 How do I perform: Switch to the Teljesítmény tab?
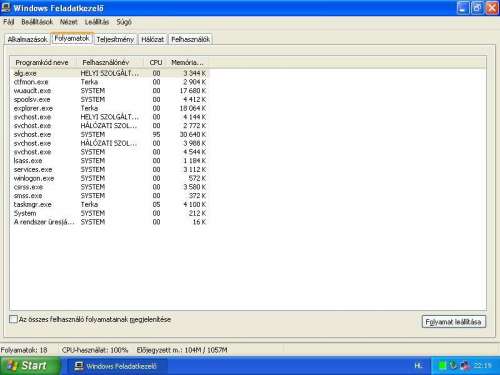[115, 39]
